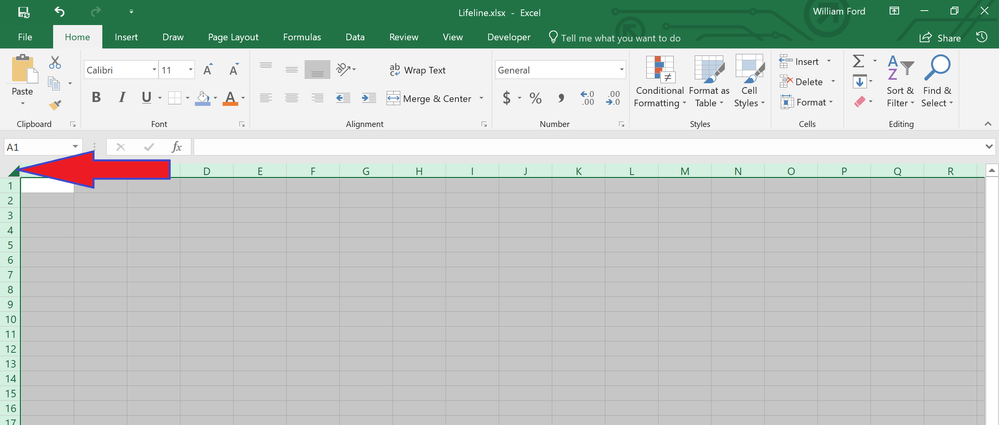999x425 pixels.
Task: Click the Wrap Text button
Action: [x=417, y=70]
